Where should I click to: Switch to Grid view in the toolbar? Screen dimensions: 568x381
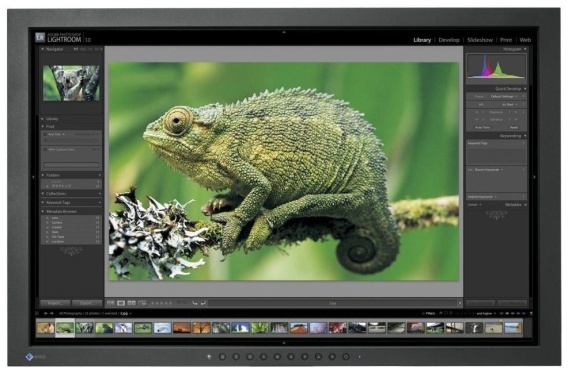click(110, 303)
